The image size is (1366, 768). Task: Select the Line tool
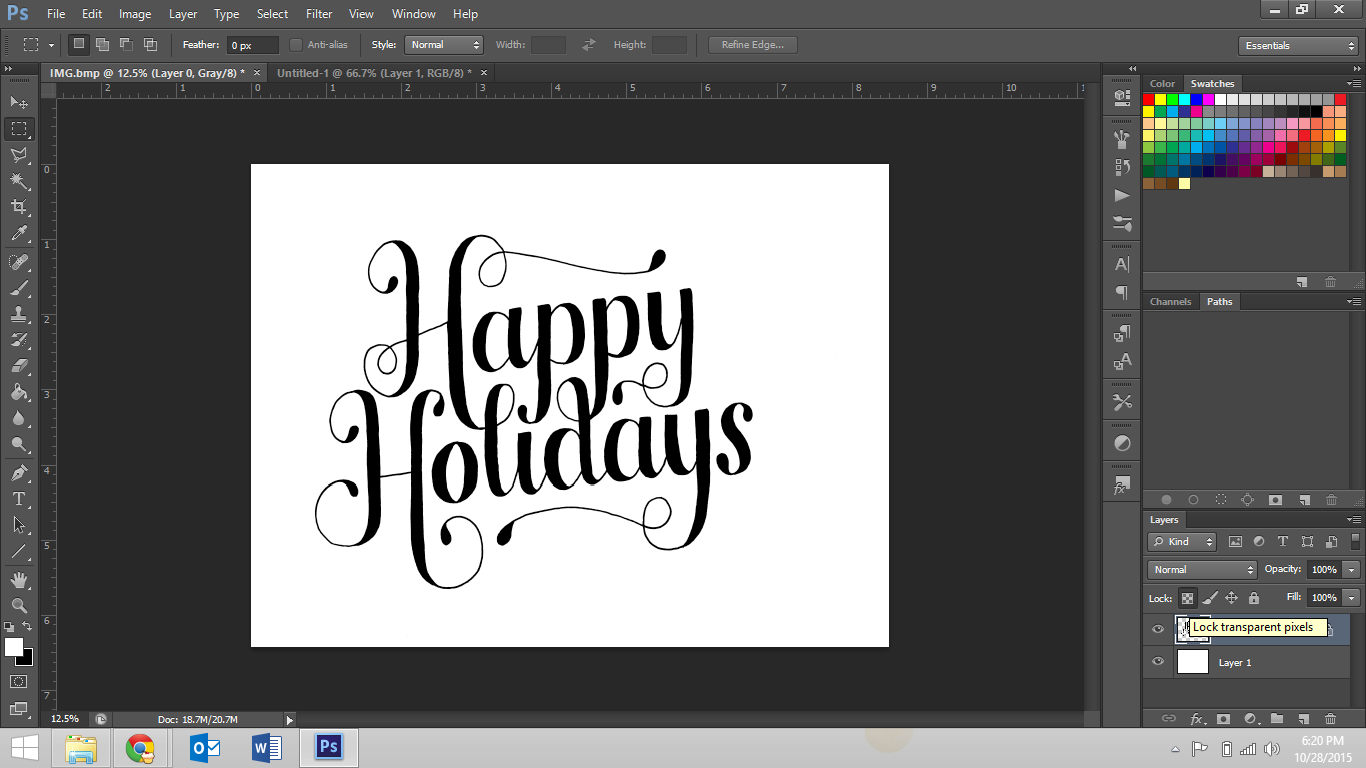19,551
